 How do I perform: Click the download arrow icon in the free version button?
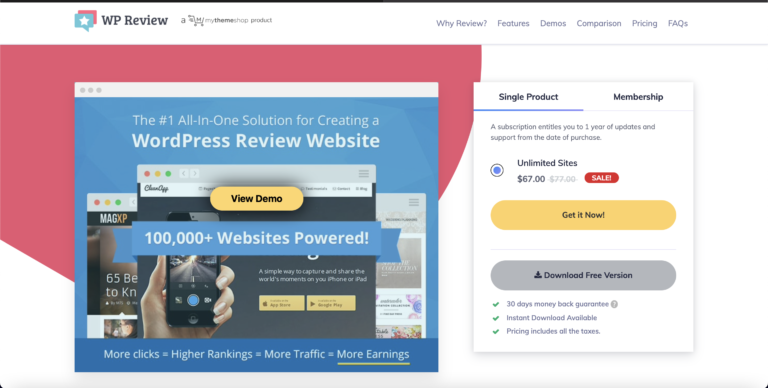[538, 275]
